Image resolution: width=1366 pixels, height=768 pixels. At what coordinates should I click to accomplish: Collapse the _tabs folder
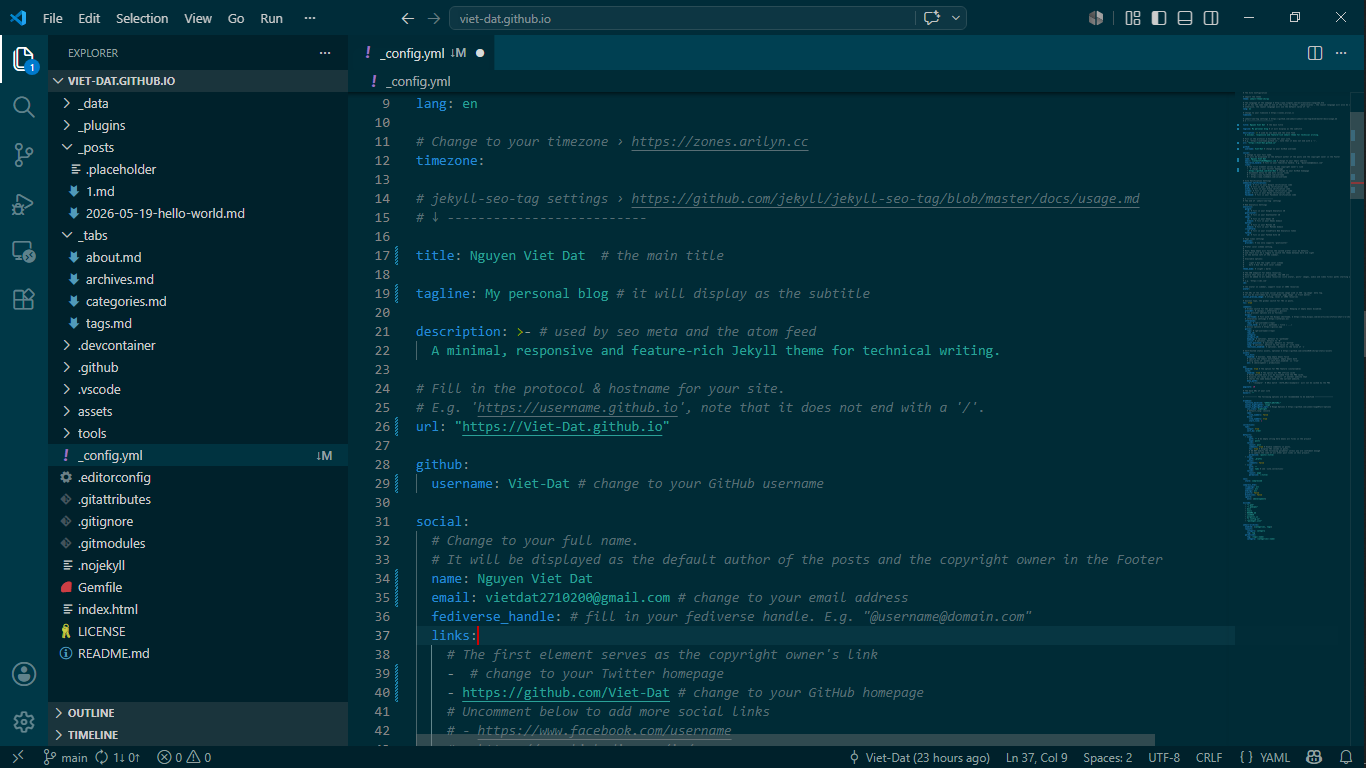pyautogui.click(x=198, y=235)
